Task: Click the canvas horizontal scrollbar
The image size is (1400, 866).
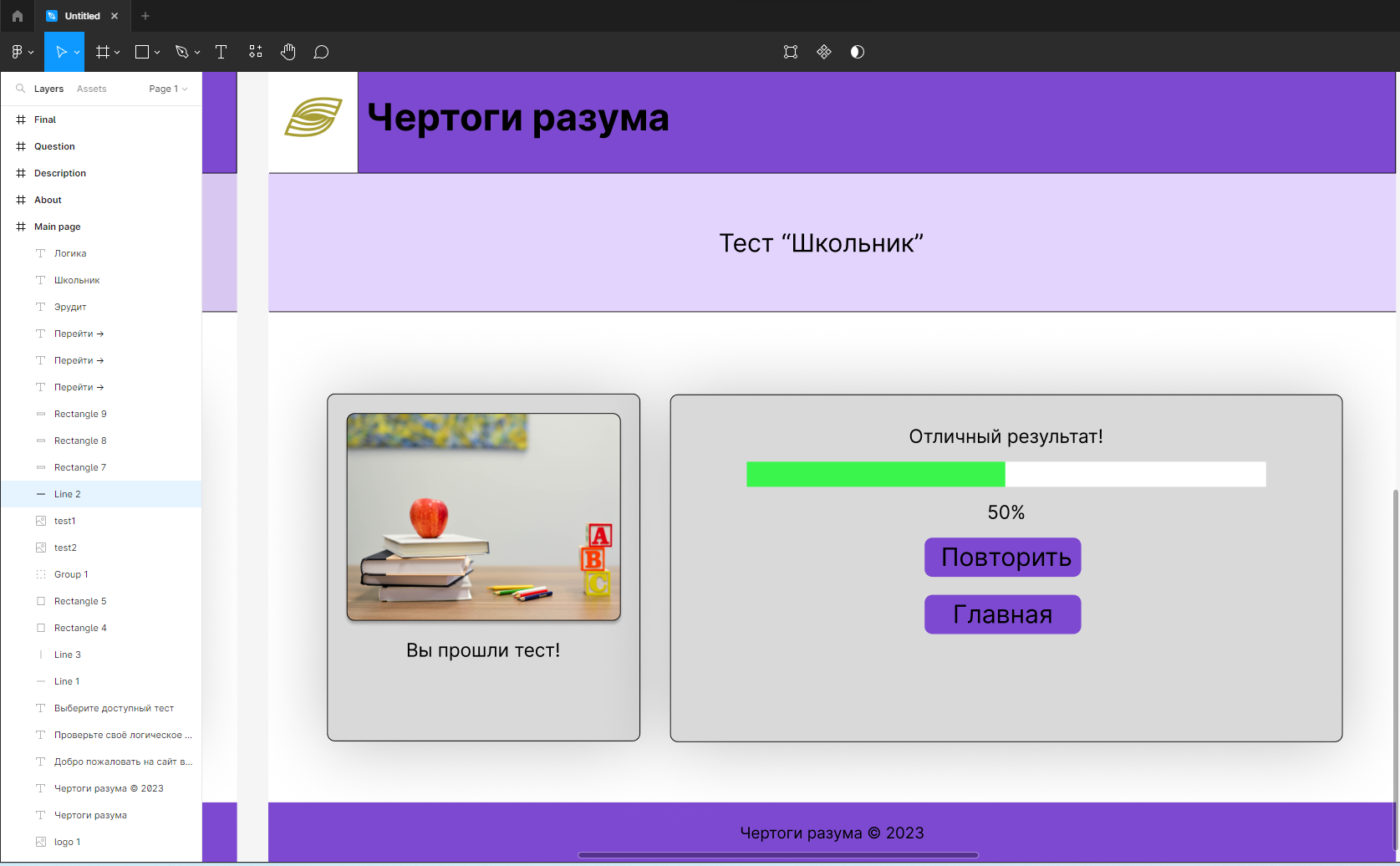Action: [x=778, y=855]
